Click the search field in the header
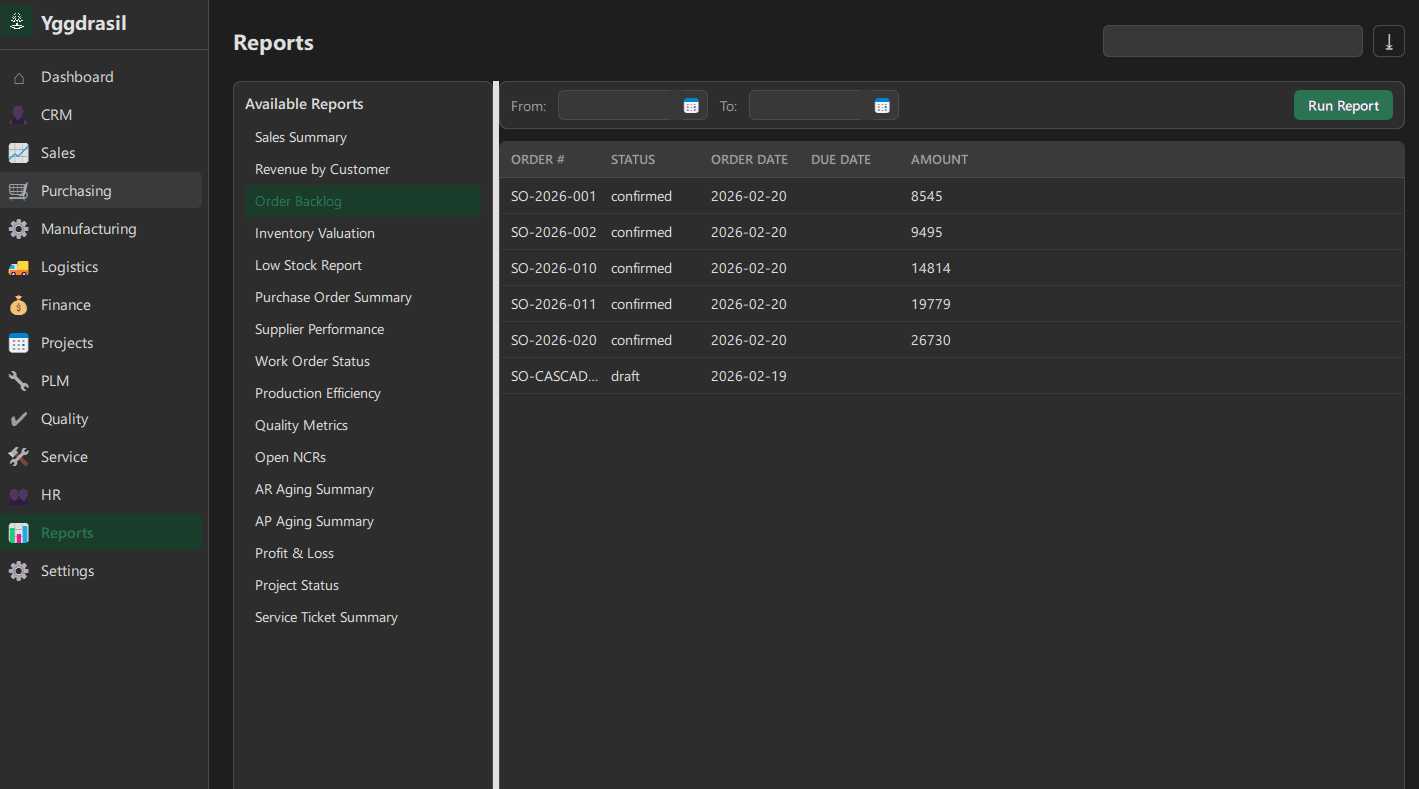 tap(1232, 41)
